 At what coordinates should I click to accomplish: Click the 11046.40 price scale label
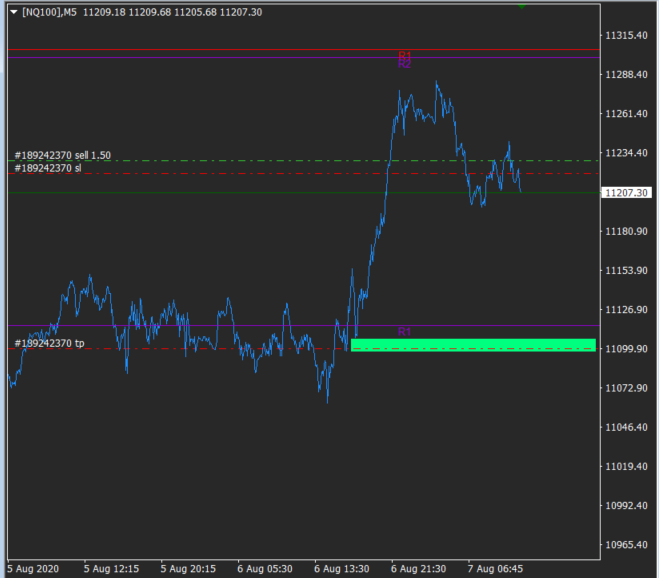click(626, 427)
